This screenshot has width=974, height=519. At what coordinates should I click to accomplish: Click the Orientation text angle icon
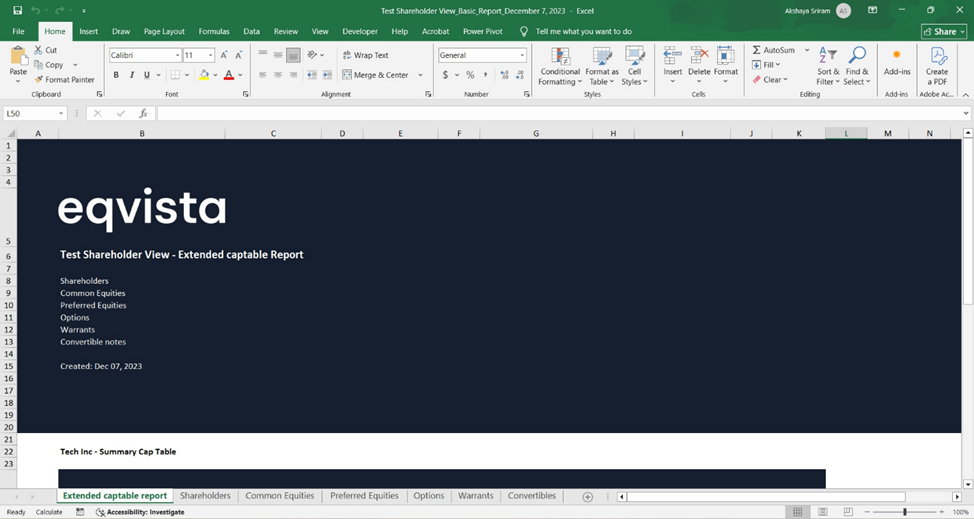coord(312,55)
